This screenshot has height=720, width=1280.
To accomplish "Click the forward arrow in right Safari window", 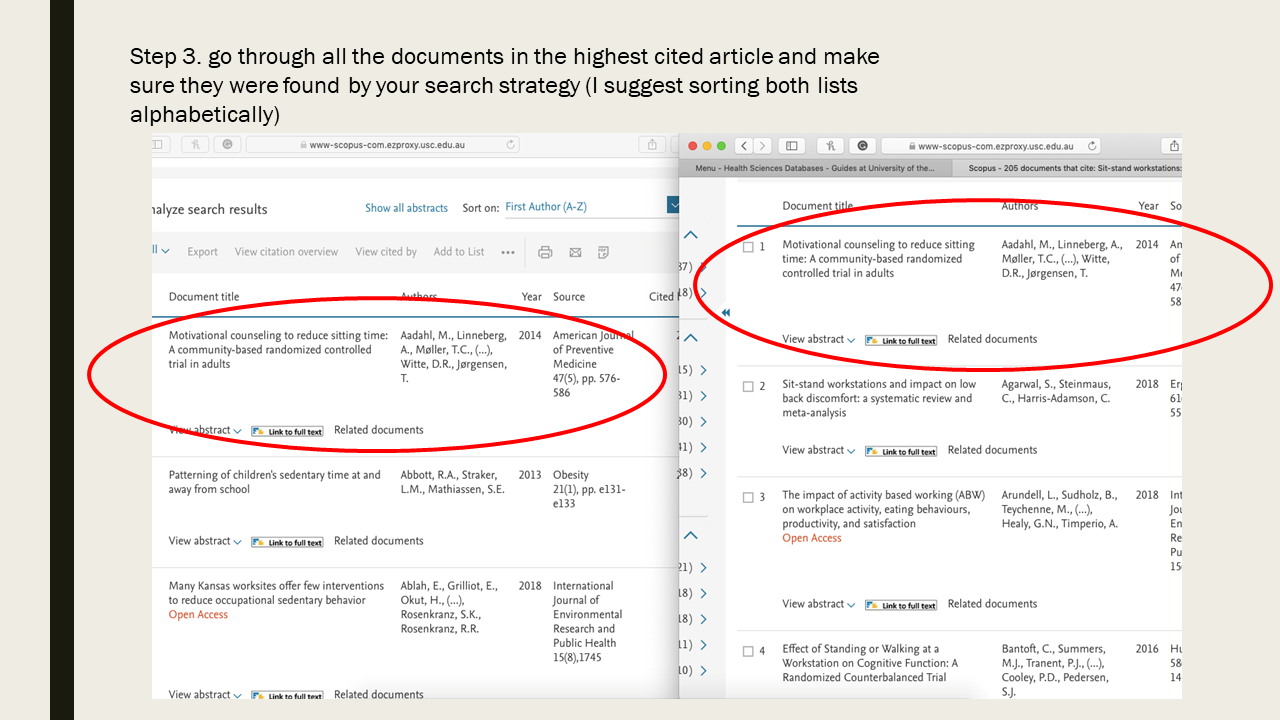I will (763, 146).
